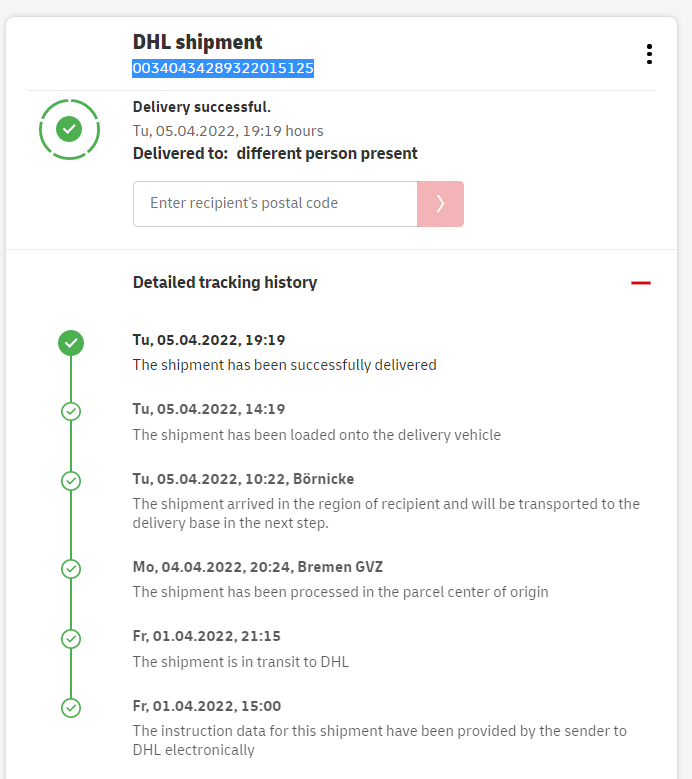This screenshot has height=779, width=692.
Task: Submit postal code with the arrow button
Action: [440, 204]
